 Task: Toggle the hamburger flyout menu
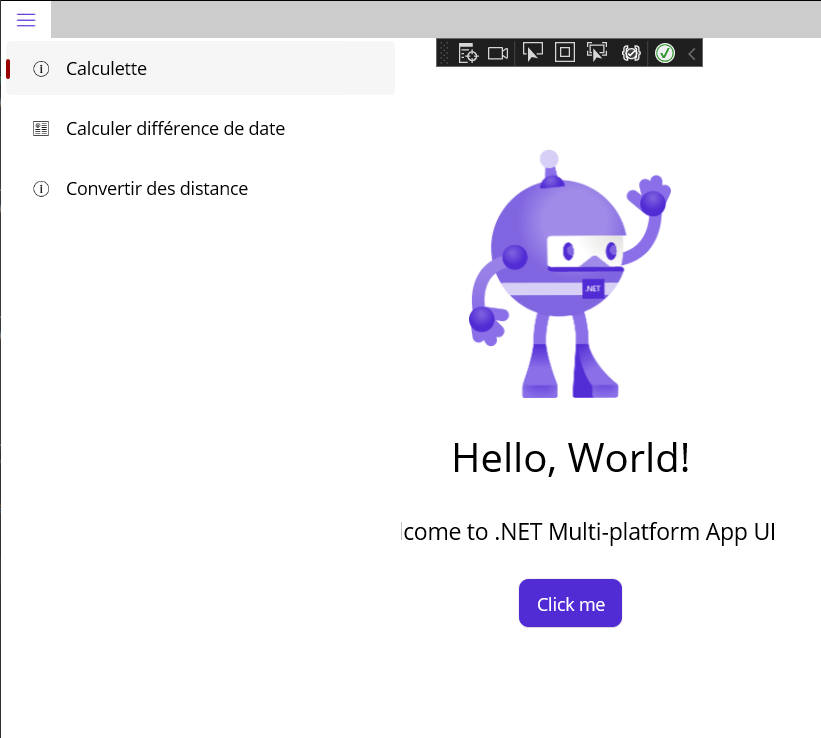(26, 20)
